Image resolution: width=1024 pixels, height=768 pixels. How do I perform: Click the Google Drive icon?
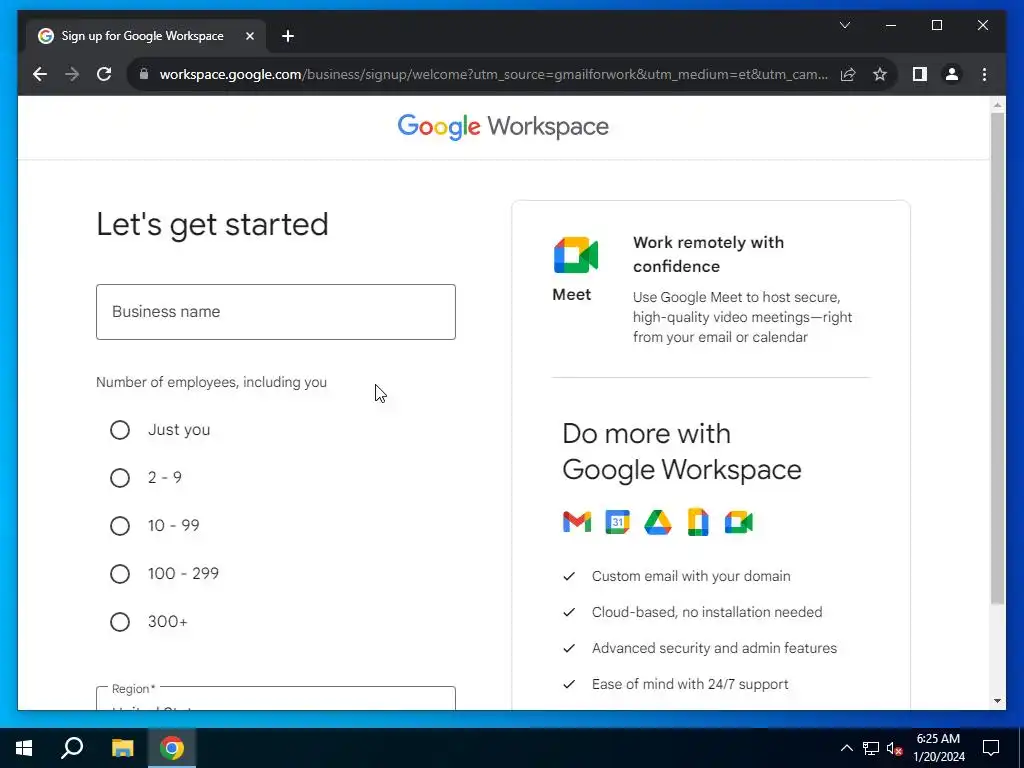[658, 522]
